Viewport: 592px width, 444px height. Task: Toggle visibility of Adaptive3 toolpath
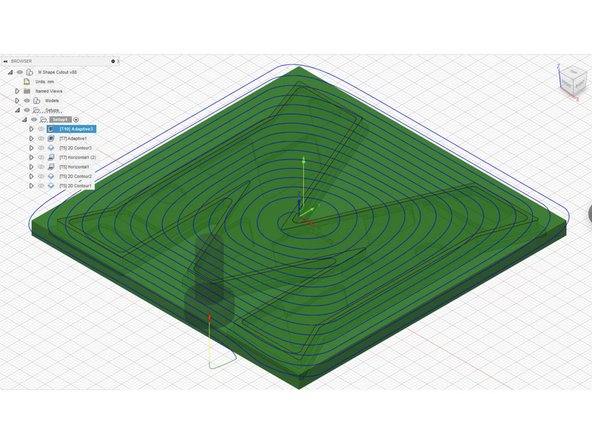pos(41,129)
